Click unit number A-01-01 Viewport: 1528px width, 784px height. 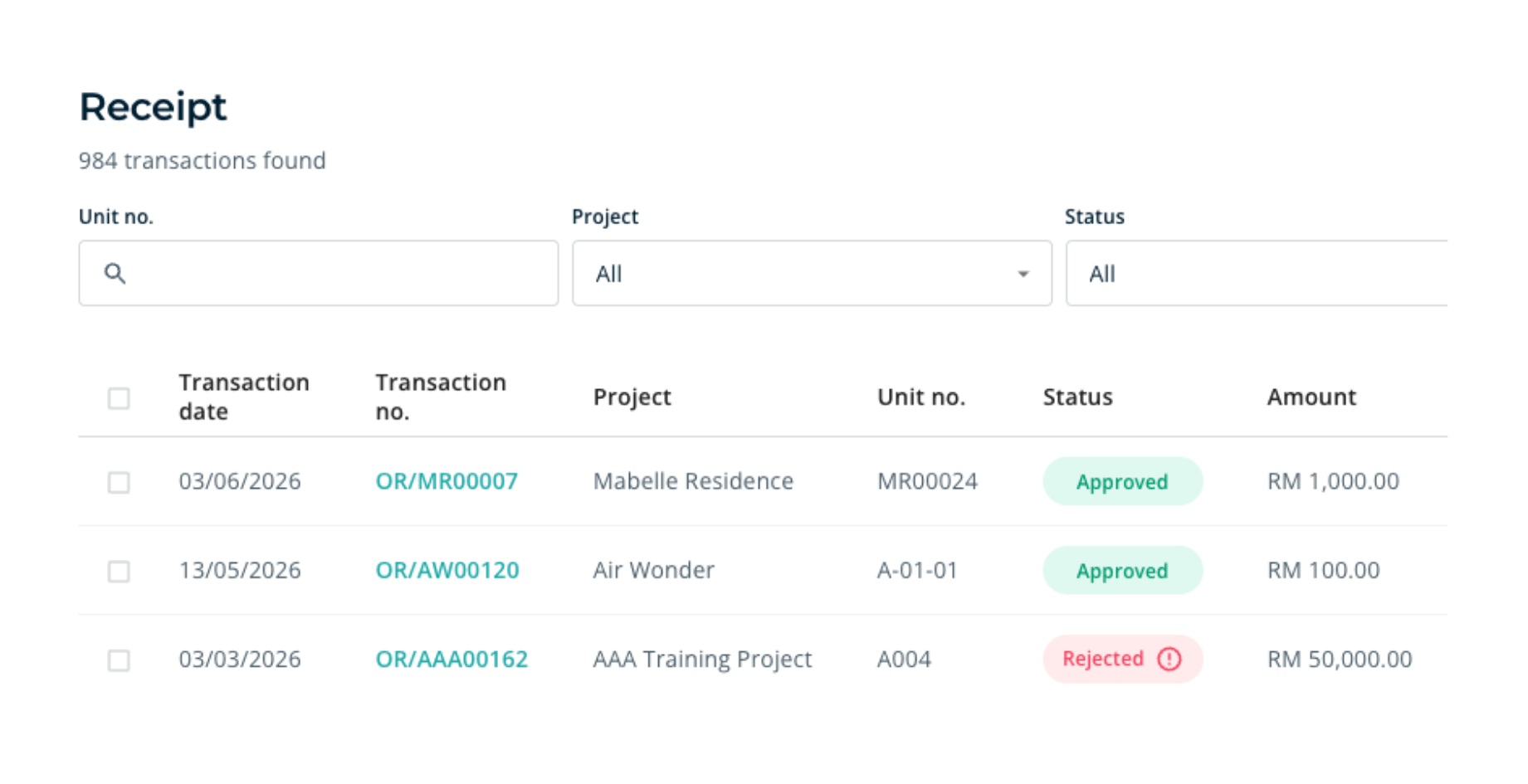click(x=917, y=570)
